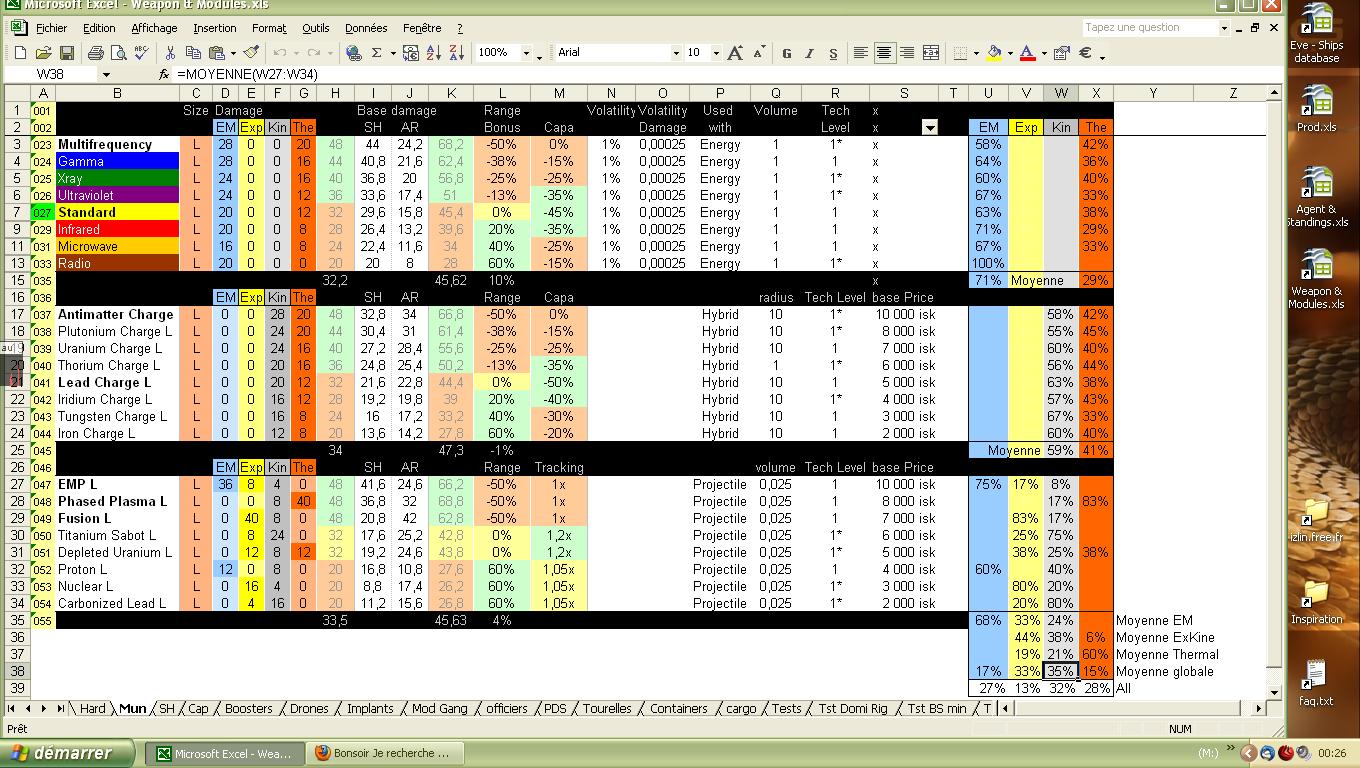Toggle italic formatting
1360x768 pixels.
pyautogui.click(x=809, y=53)
